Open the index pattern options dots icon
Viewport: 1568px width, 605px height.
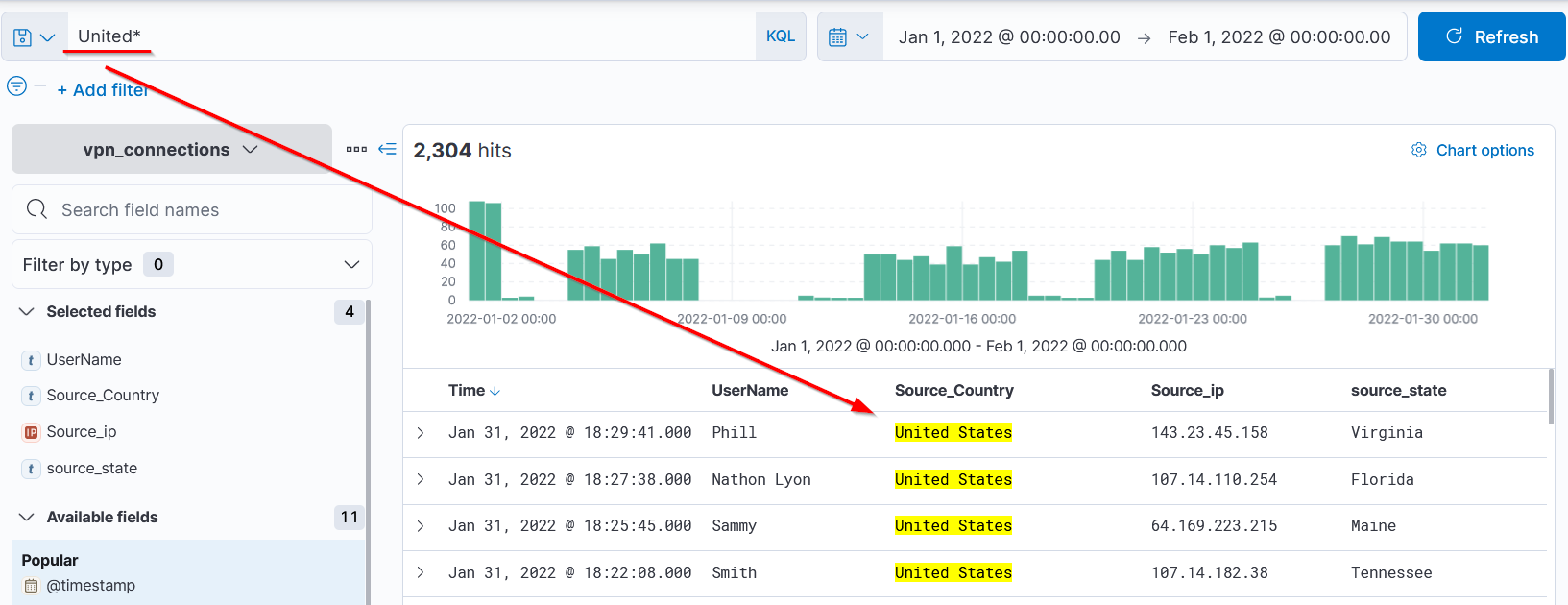pyautogui.click(x=356, y=149)
